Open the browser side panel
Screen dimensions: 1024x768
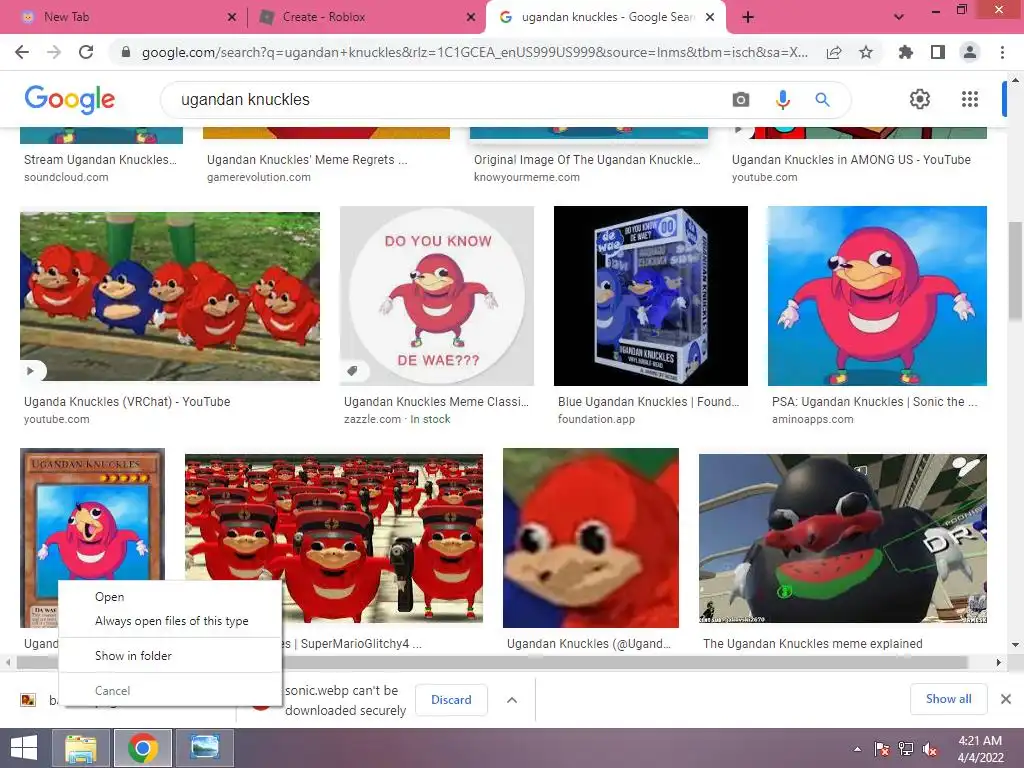point(938,52)
